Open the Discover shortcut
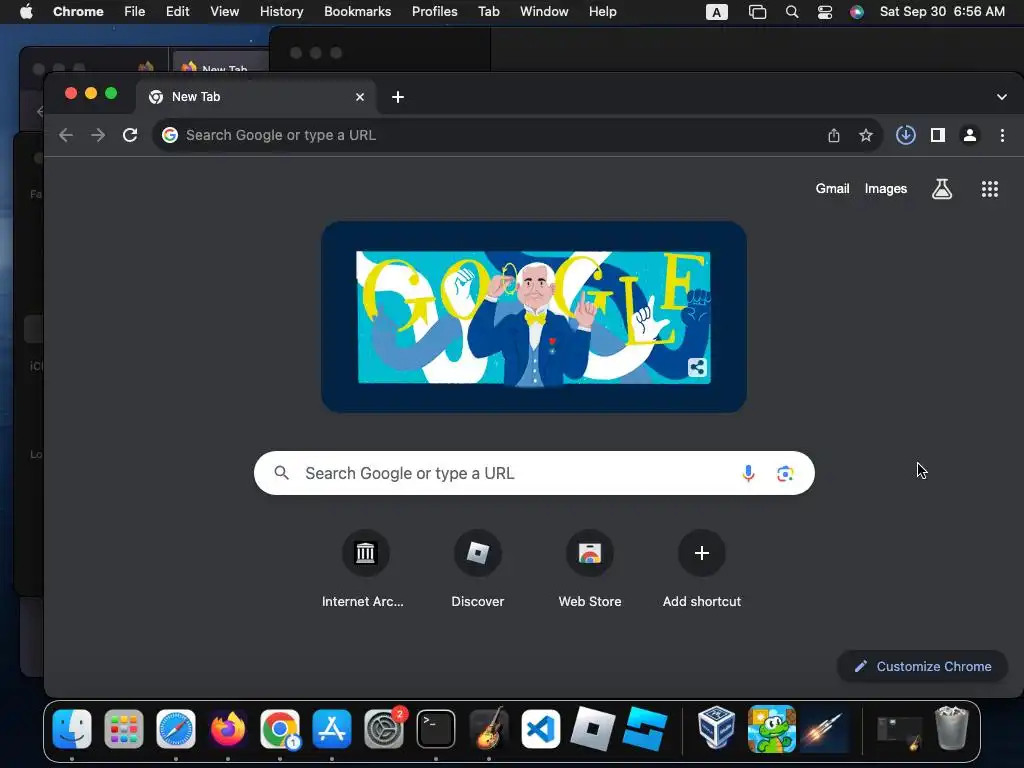The image size is (1024, 768). 477,569
